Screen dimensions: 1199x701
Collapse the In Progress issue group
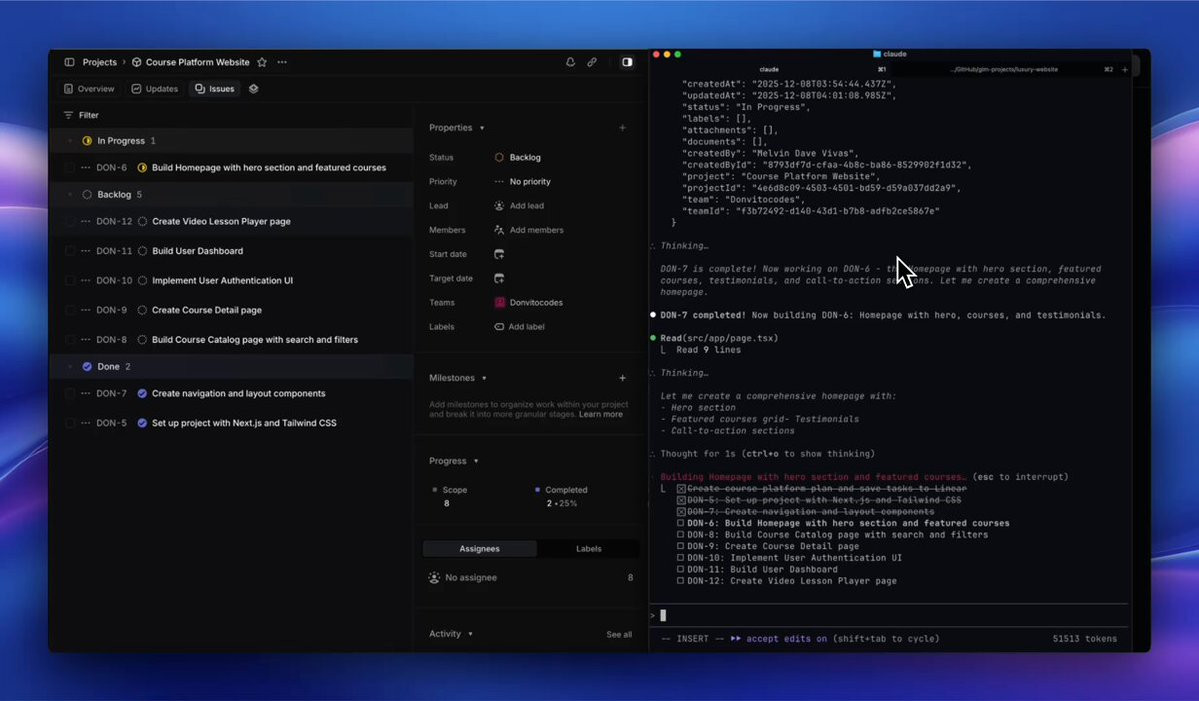click(x=70, y=141)
